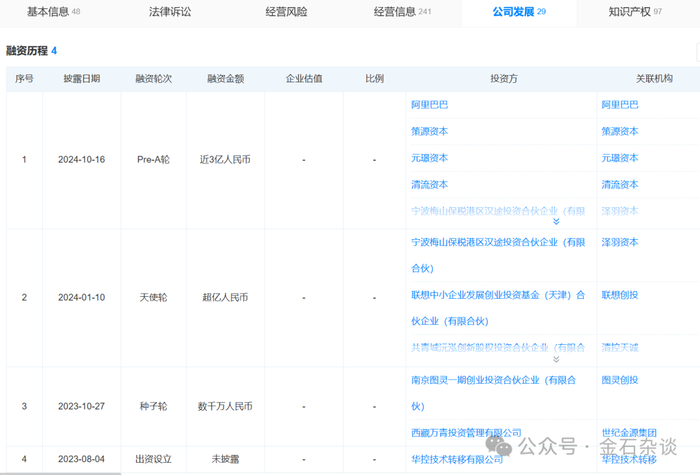Viewport: 700px width, 475px height.
Task: Select the 经营信息 tab
Action: point(402,12)
